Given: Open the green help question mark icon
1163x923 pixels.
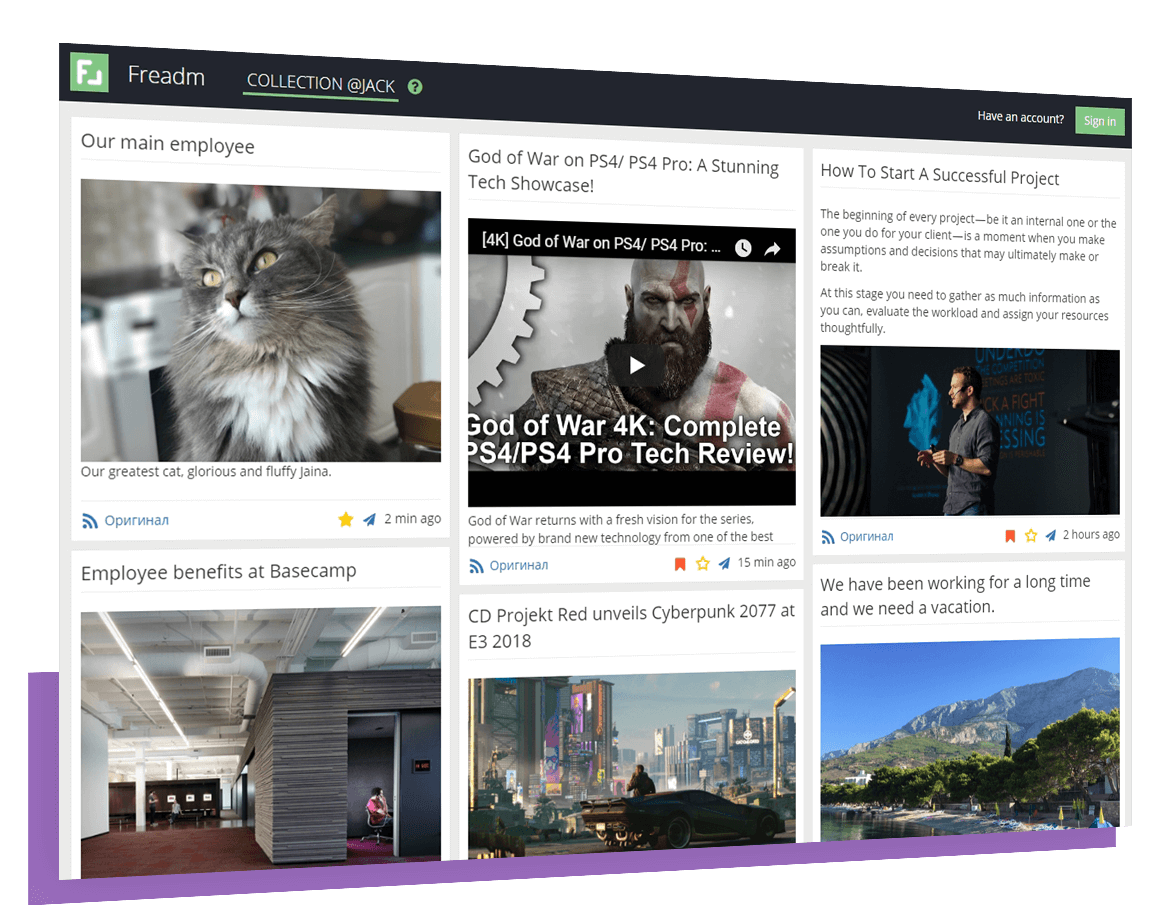Looking at the screenshot, I should point(415,87).
